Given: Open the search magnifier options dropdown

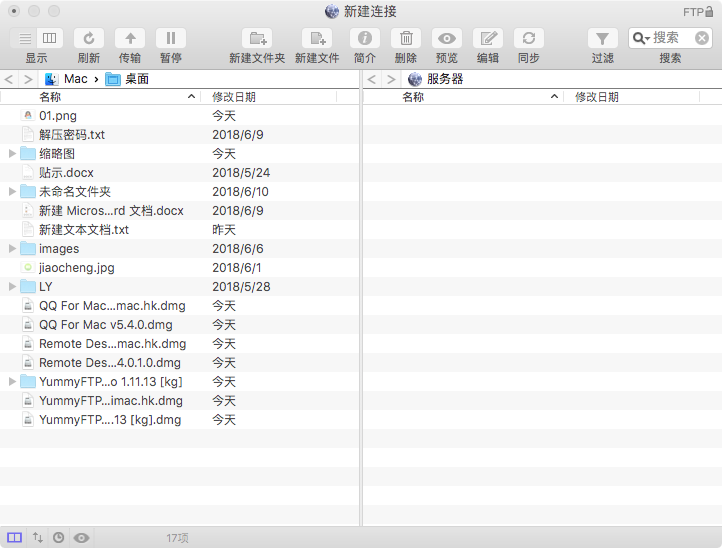Looking at the screenshot, I should [x=641, y=38].
